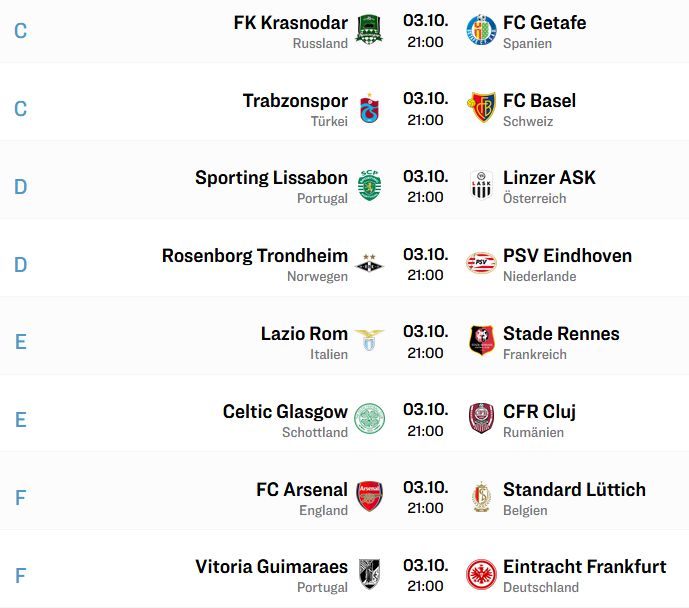
Task: Click the Linzer ASK logo
Action: pyautogui.click(x=481, y=185)
